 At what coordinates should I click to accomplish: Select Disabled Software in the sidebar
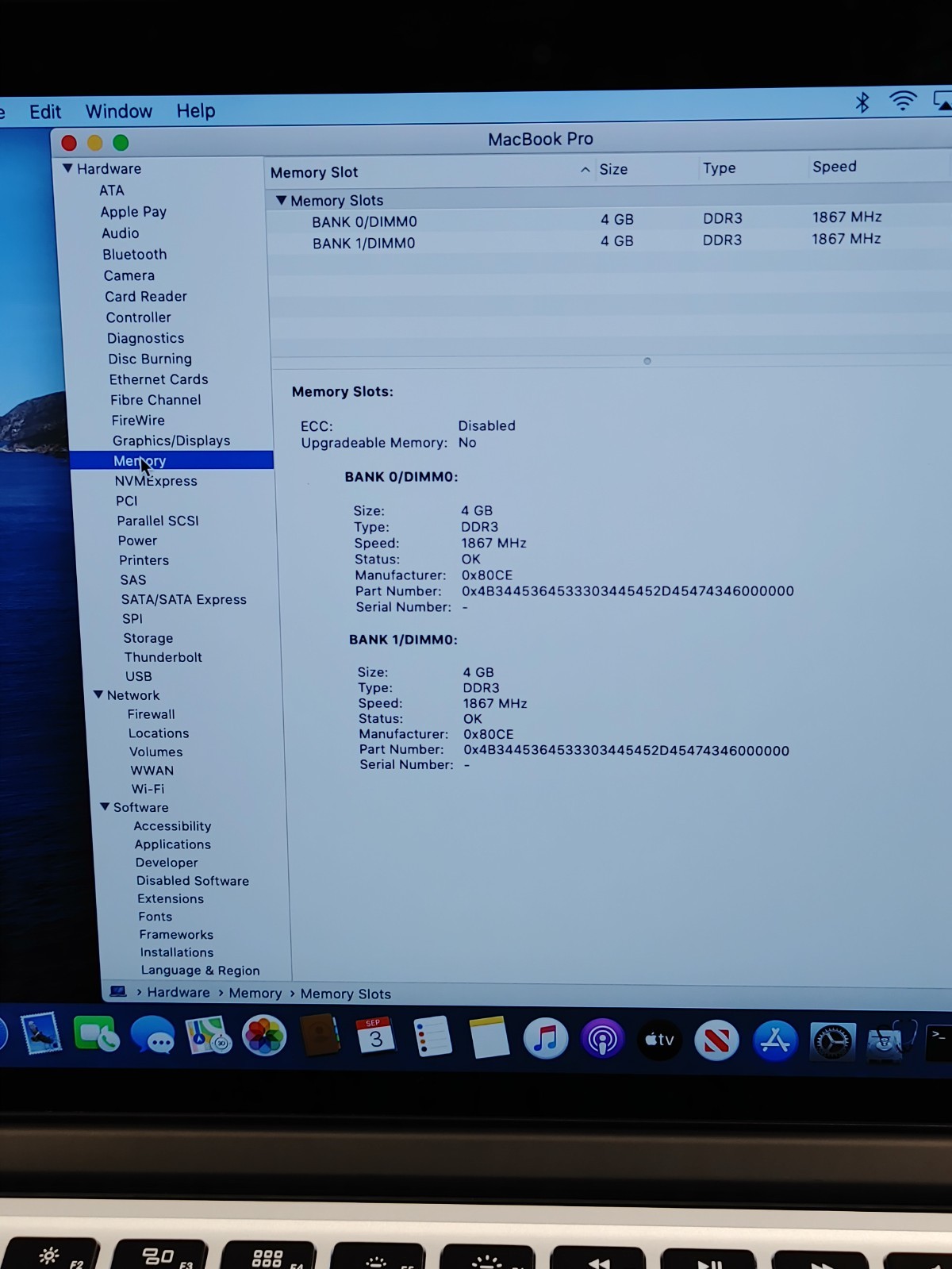pyautogui.click(x=193, y=881)
